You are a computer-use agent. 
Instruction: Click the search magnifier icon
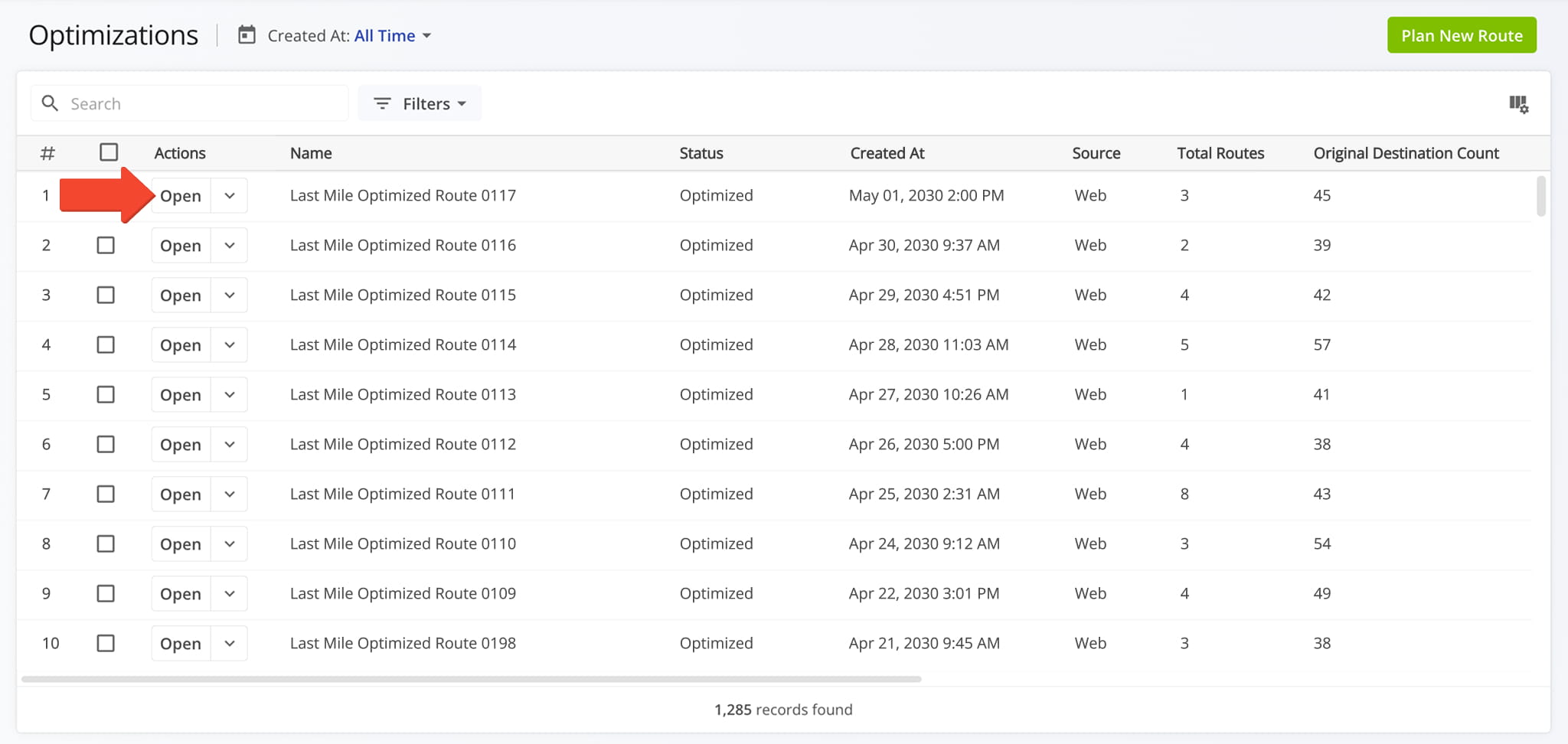[x=50, y=103]
